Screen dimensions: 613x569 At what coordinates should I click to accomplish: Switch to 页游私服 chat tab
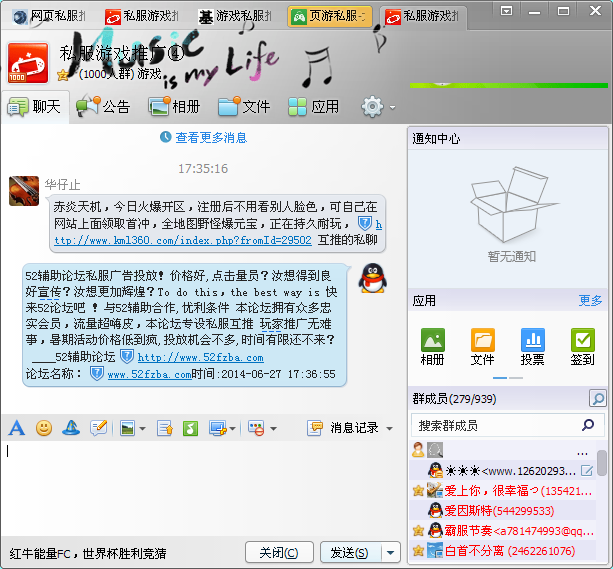[x=330, y=16]
